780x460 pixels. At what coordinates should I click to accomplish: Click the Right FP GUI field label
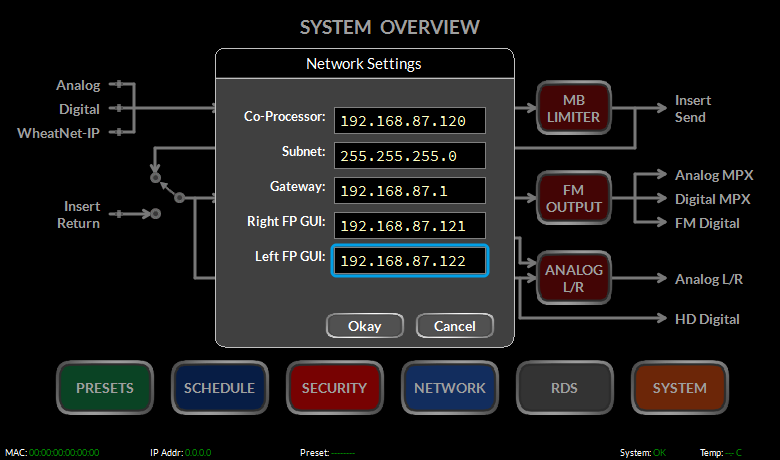pos(286,221)
